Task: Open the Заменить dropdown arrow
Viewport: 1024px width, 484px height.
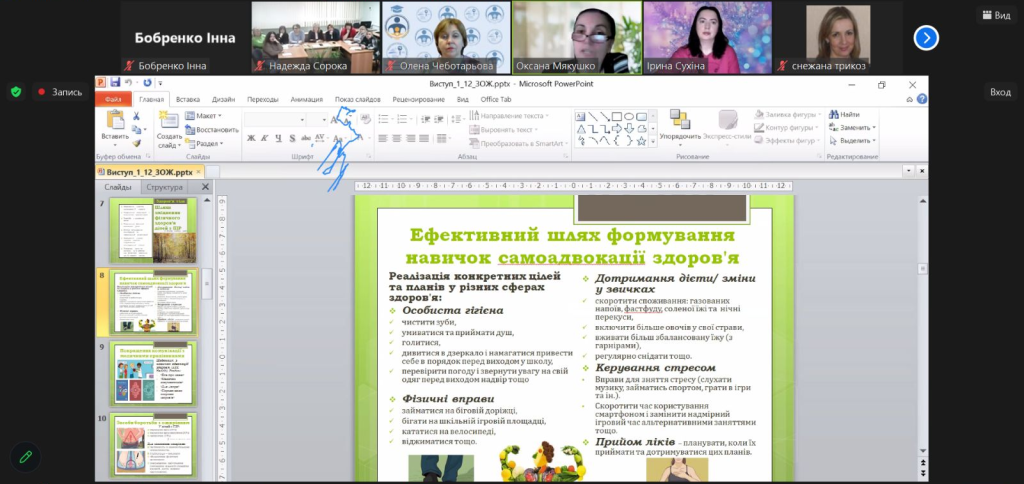Action: pyautogui.click(x=875, y=128)
